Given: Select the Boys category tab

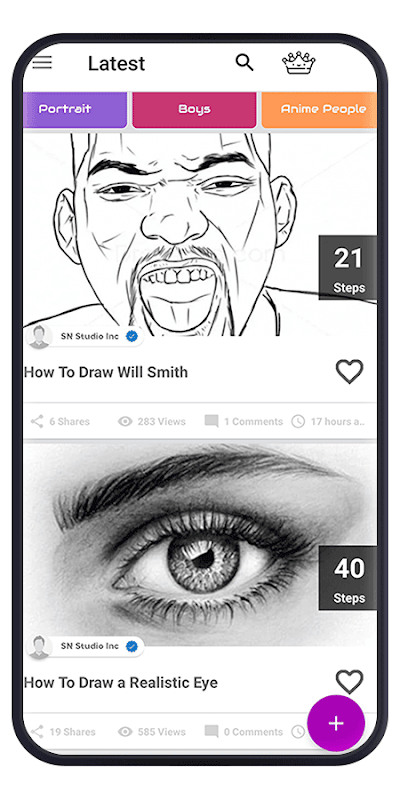Looking at the screenshot, I should [194, 110].
